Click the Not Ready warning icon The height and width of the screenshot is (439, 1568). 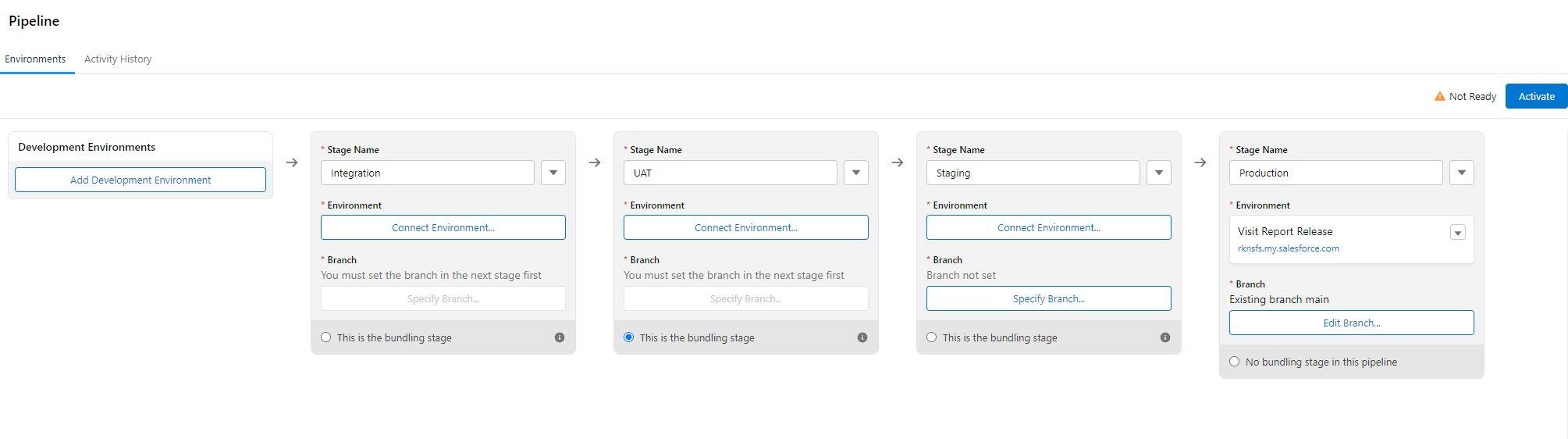1440,96
